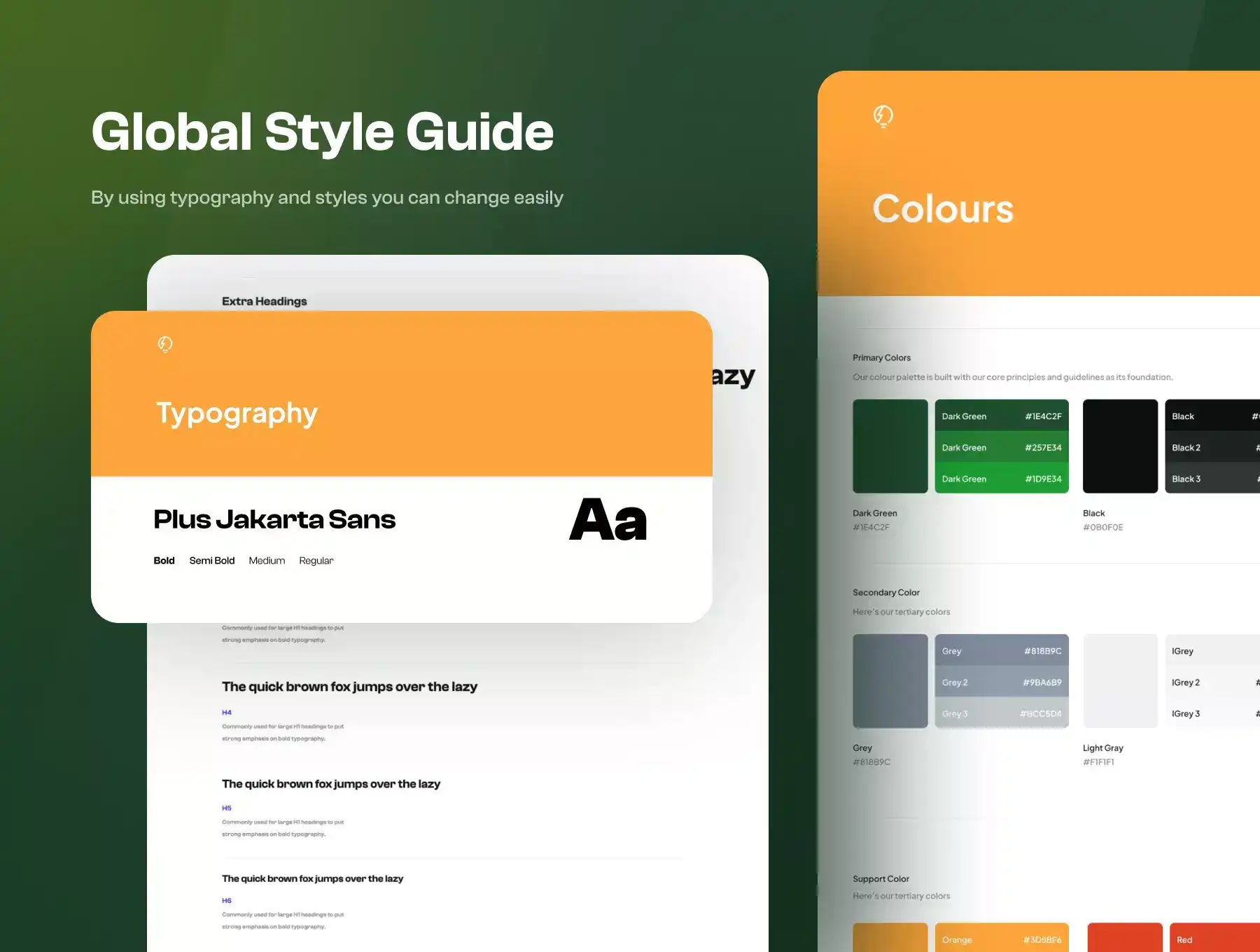The width and height of the screenshot is (1260, 952).
Task: Click the large Aa font preview
Action: pyautogui.click(x=608, y=520)
